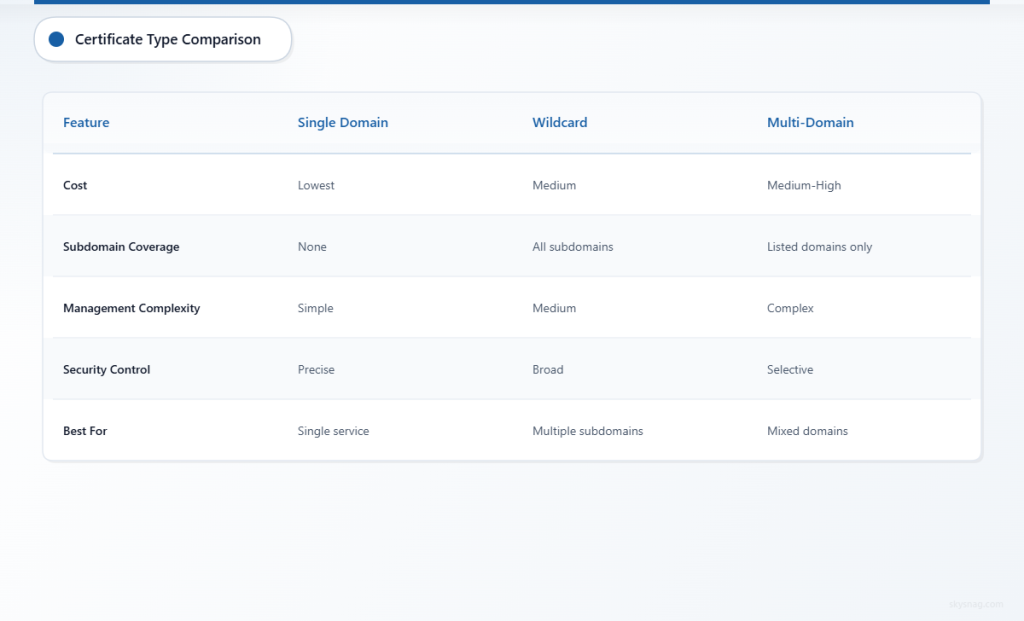Click the All subdomains cell
This screenshot has height=621, width=1024.
click(573, 247)
